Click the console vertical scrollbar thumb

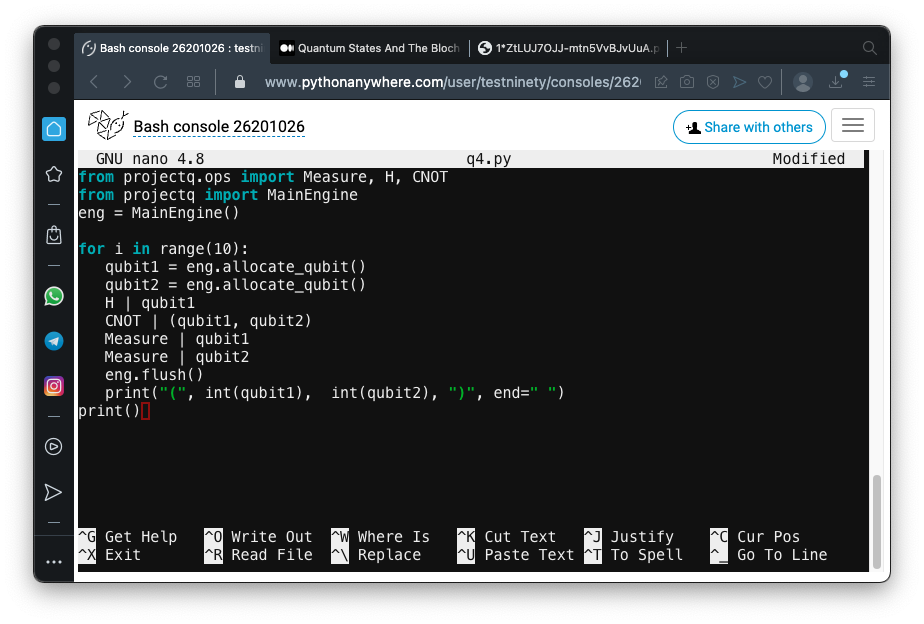pos(877,521)
